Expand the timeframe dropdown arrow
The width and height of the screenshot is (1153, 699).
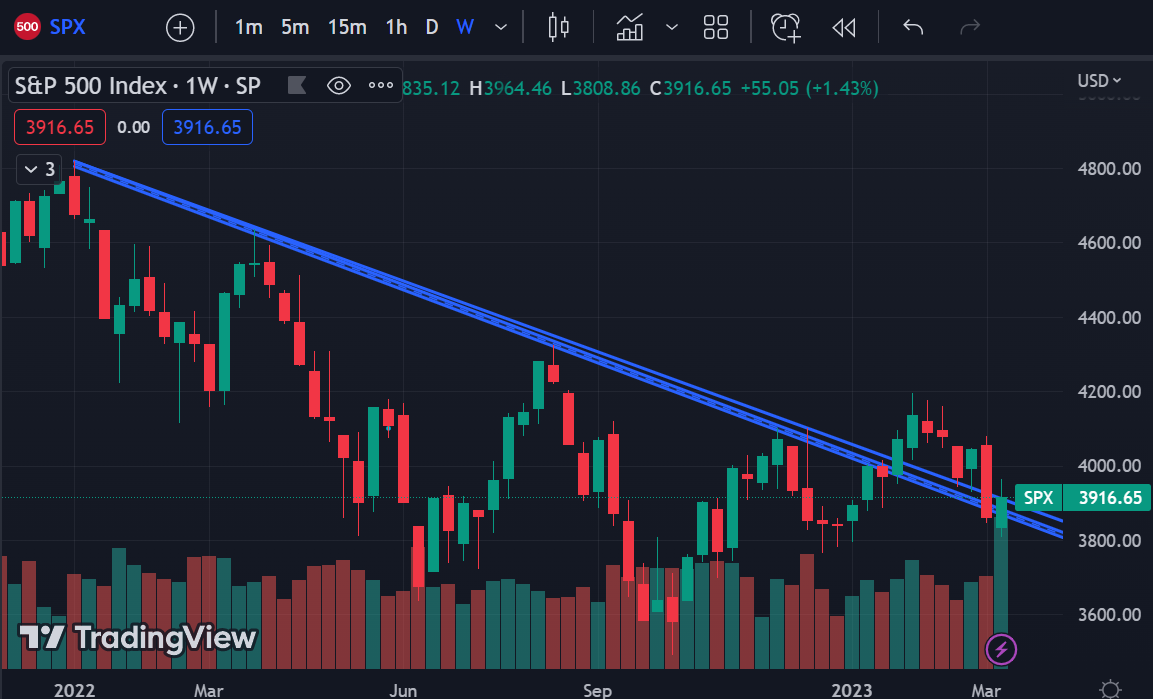click(501, 27)
